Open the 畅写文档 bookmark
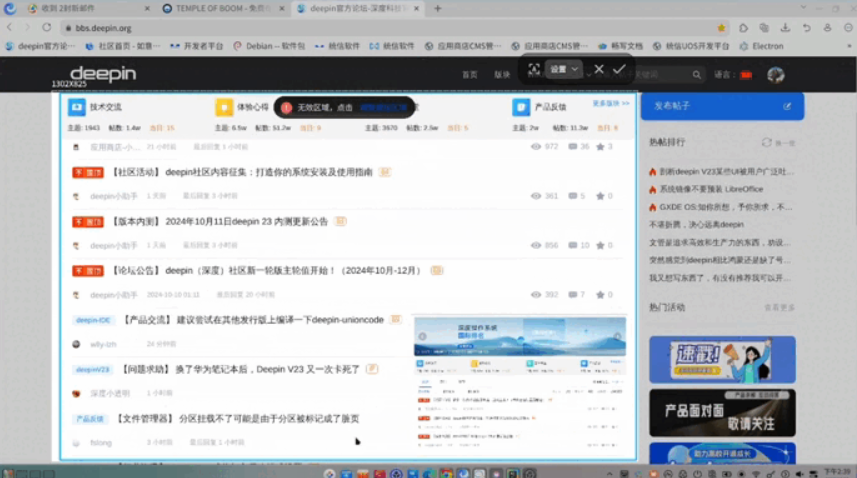 pos(620,46)
